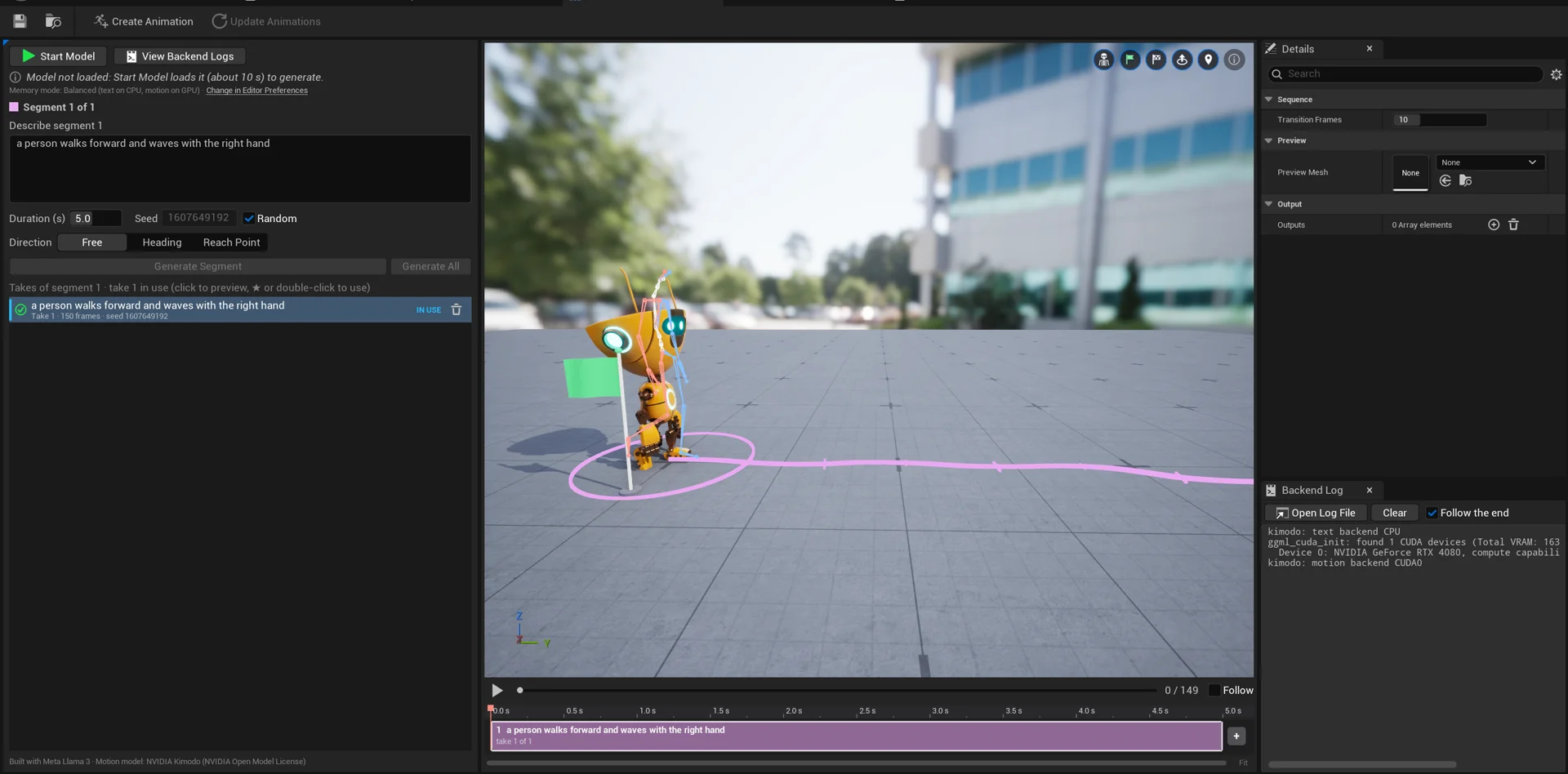Click the segment description text box
Screen dimensions: 1568x774
tap(240, 169)
